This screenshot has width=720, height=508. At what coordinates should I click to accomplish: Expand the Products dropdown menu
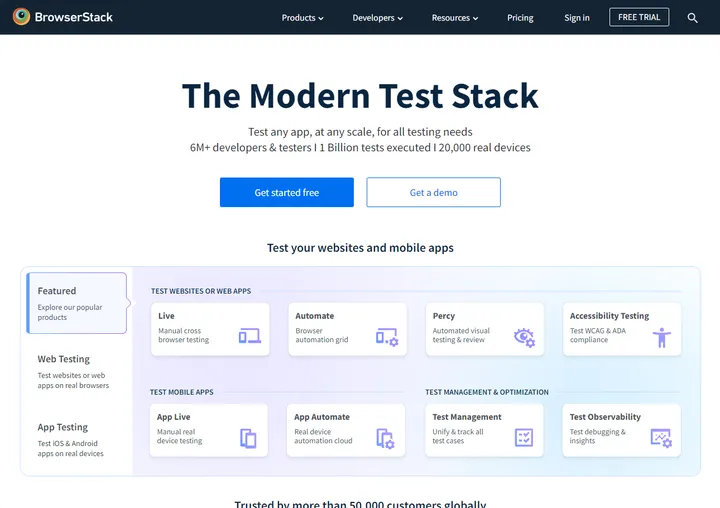click(302, 18)
